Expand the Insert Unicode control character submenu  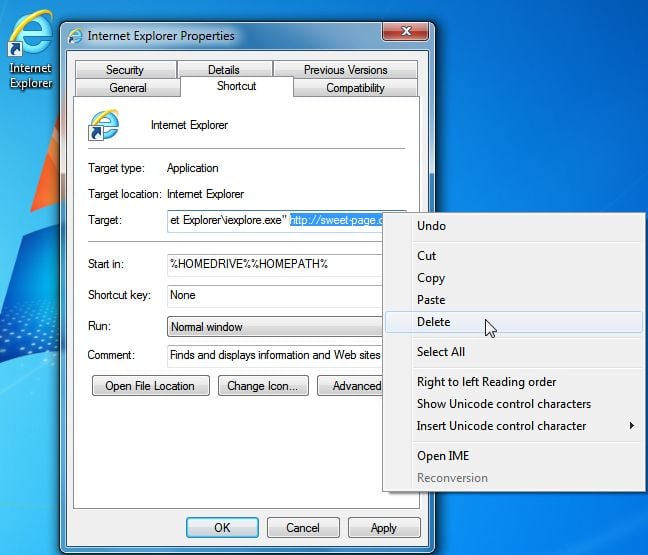point(514,426)
